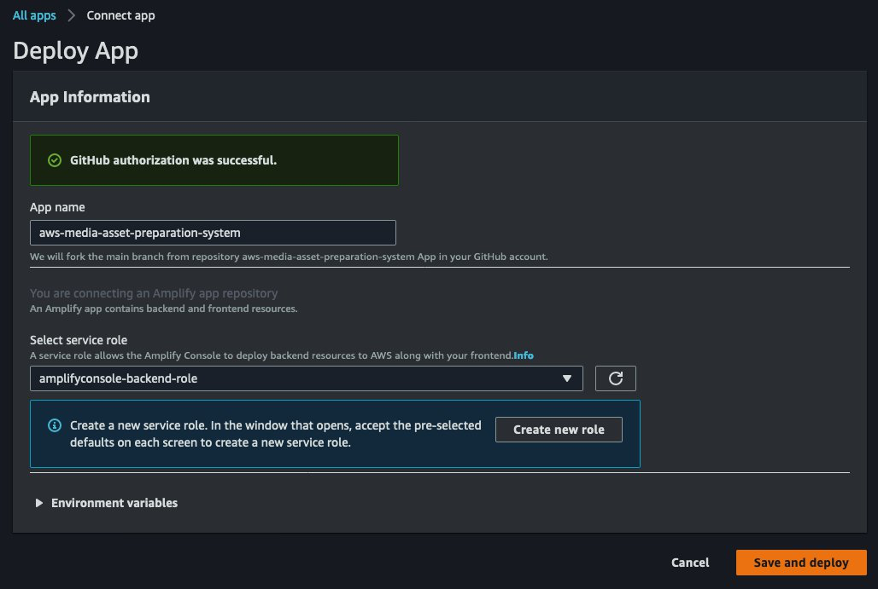Screen dimensions: 879x589
Task: Open the All apps breadcrumb link
Action: [x=33, y=15]
